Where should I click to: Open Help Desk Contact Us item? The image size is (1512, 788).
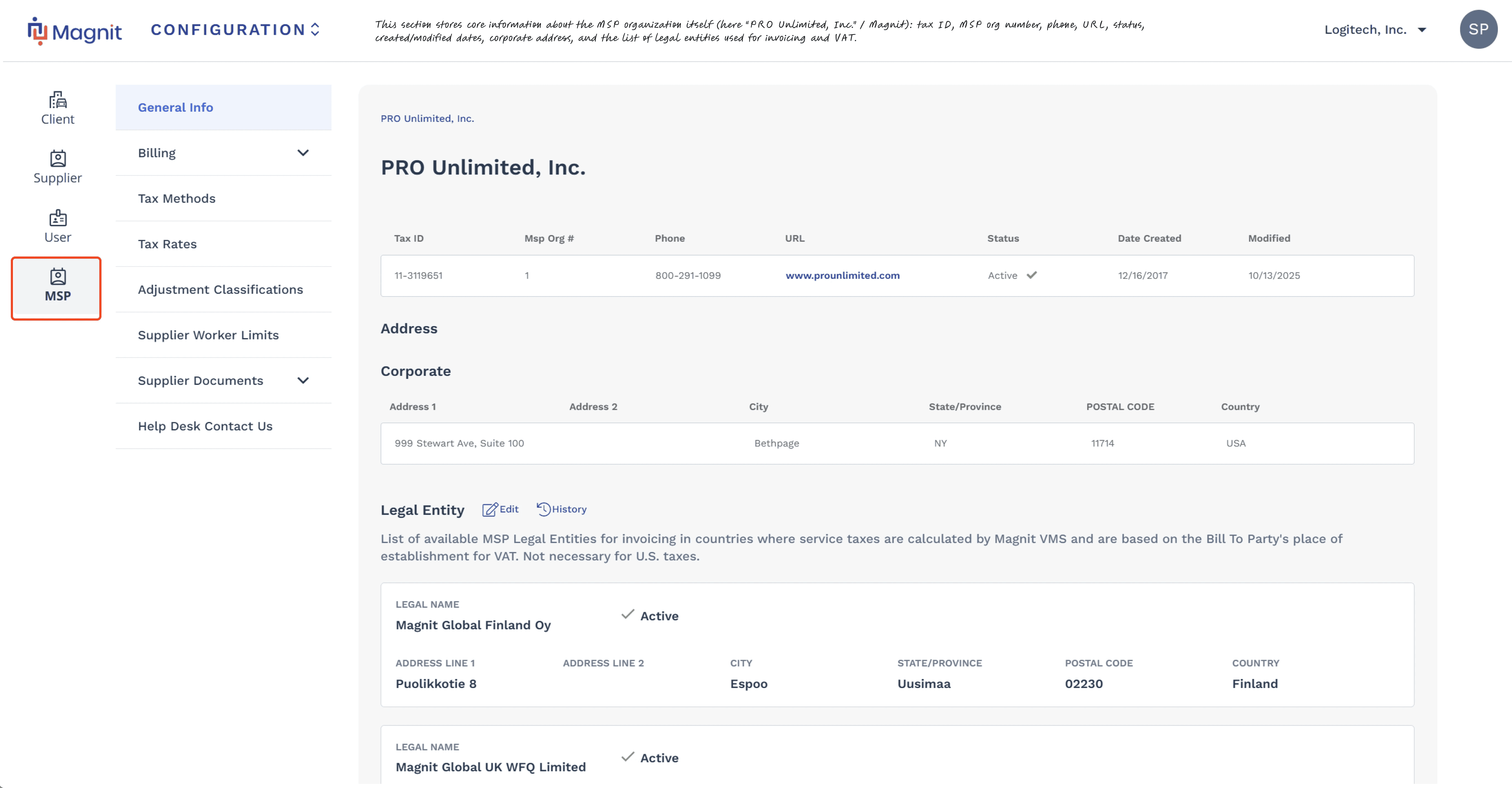pyautogui.click(x=205, y=426)
